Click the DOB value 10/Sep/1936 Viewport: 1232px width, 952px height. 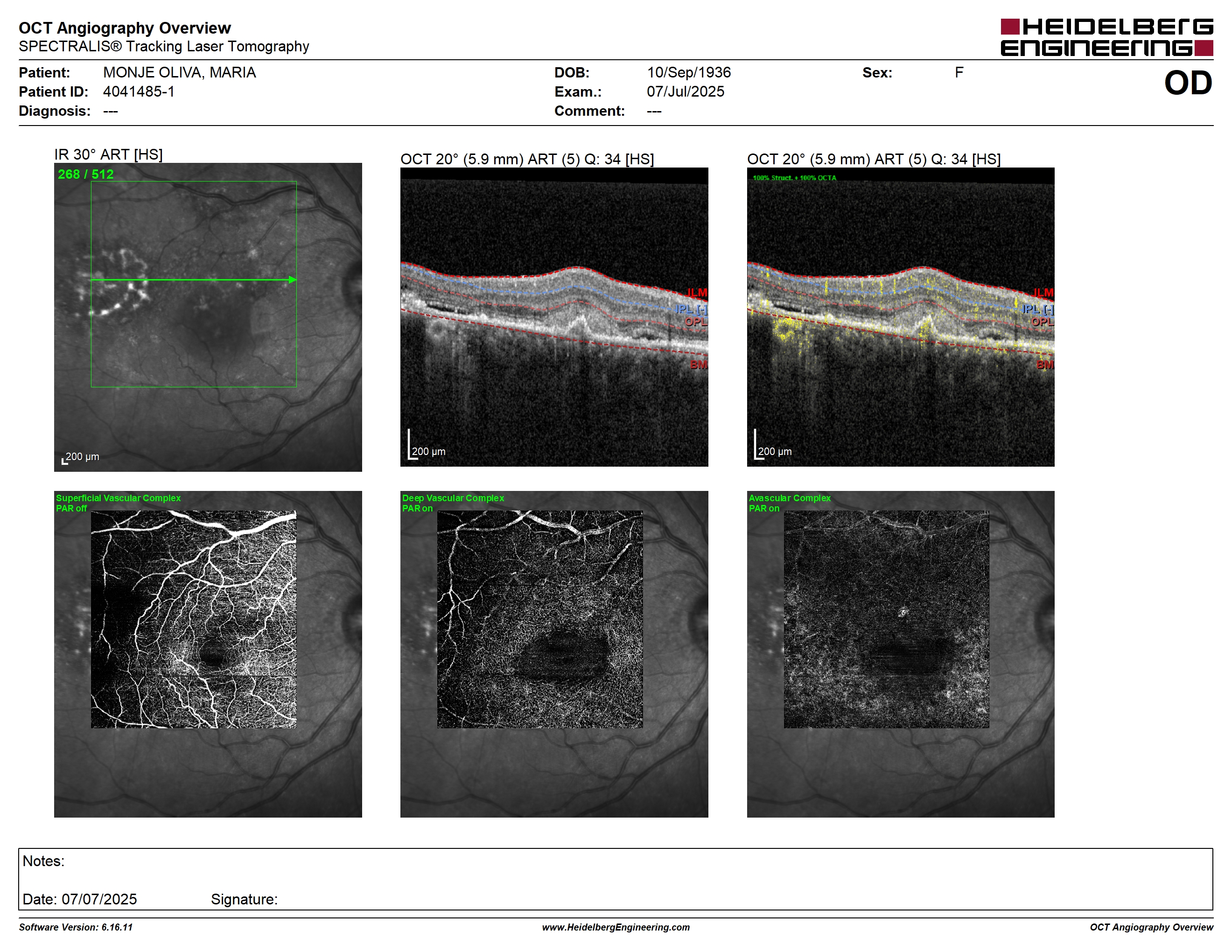[x=689, y=72]
